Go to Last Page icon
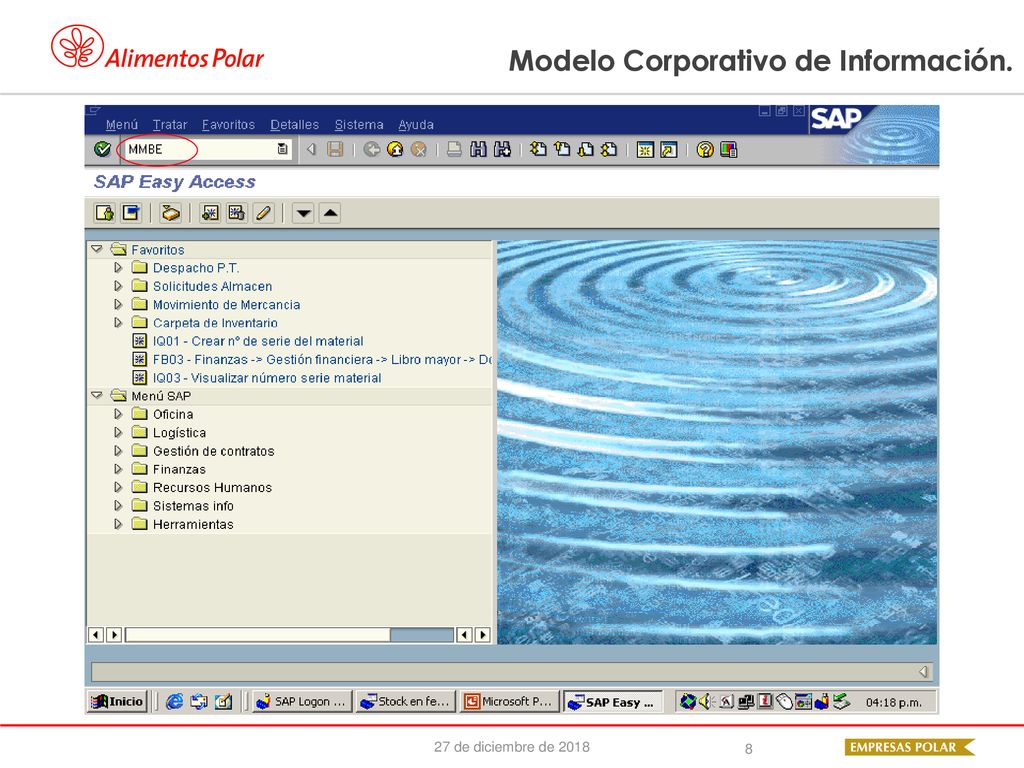This screenshot has width=1024, height=768. pos(609,150)
